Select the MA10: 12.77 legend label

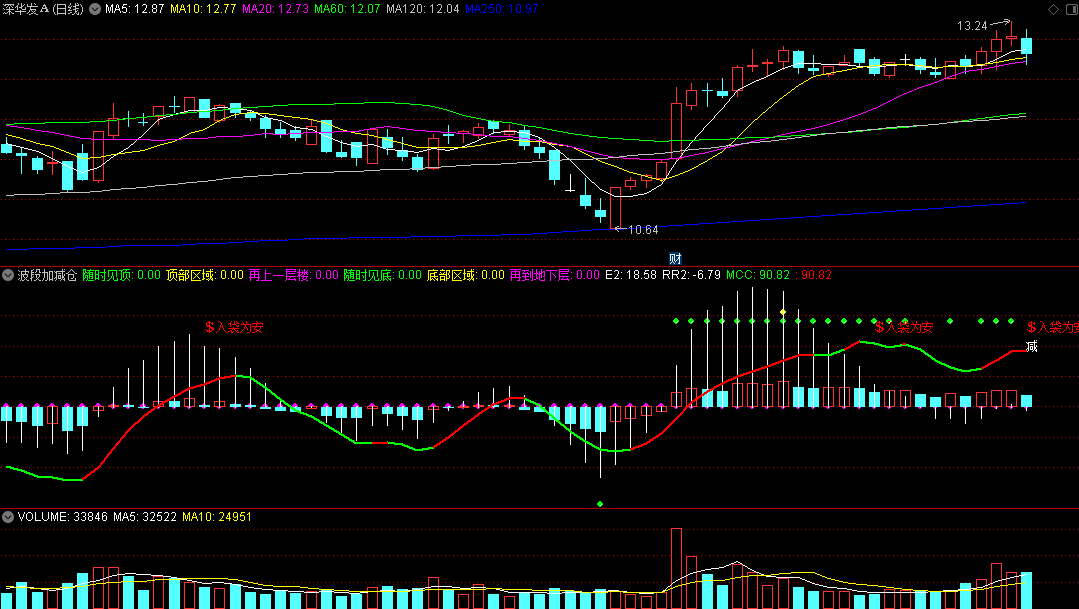point(203,9)
